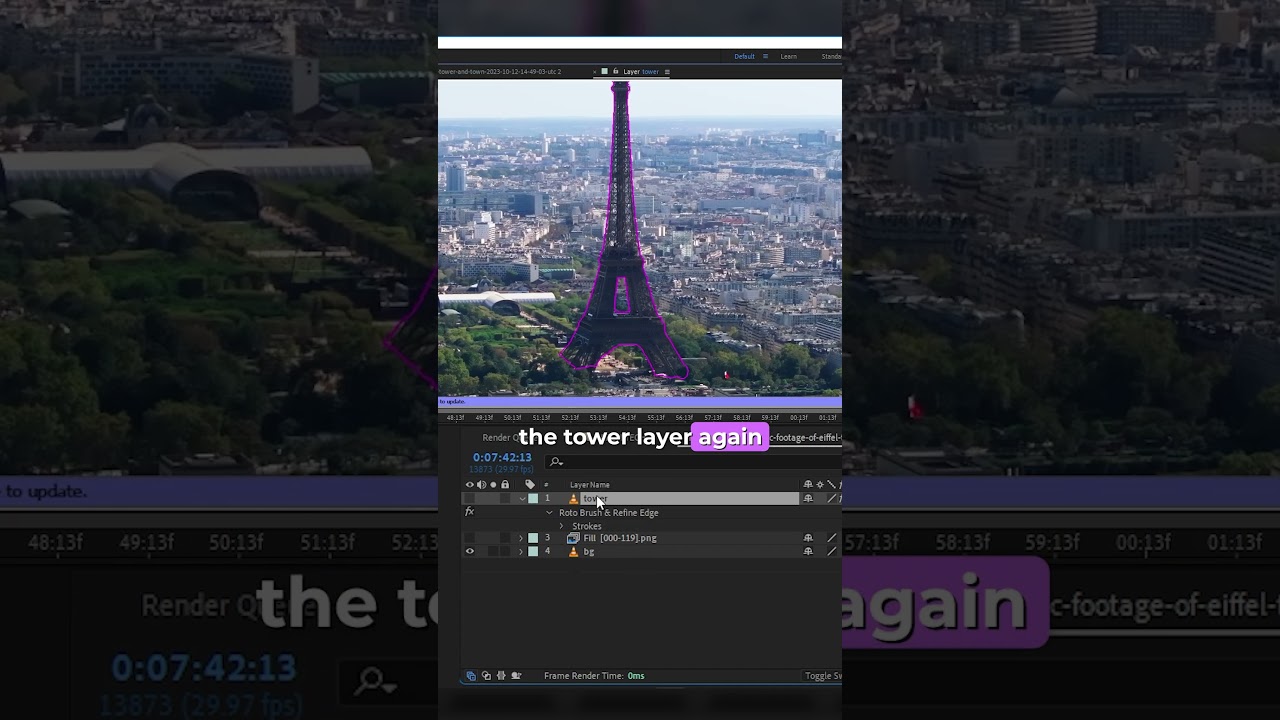Click the 13873 (29.97 fps) frame readout
The width and height of the screenshot is (1280, 720).
click(500, 469)
